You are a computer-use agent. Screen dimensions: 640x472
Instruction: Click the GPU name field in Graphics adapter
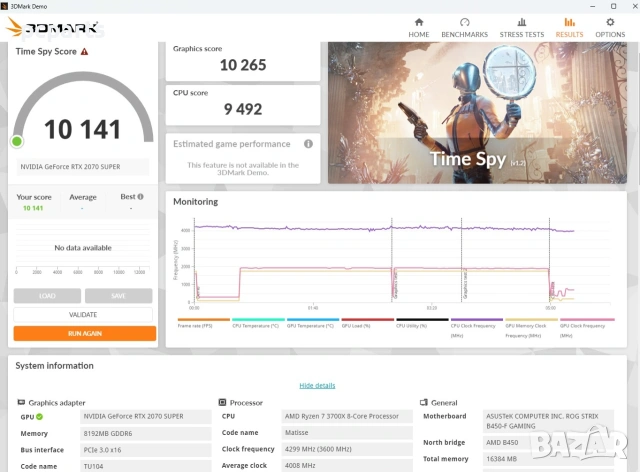pos(146,416)
